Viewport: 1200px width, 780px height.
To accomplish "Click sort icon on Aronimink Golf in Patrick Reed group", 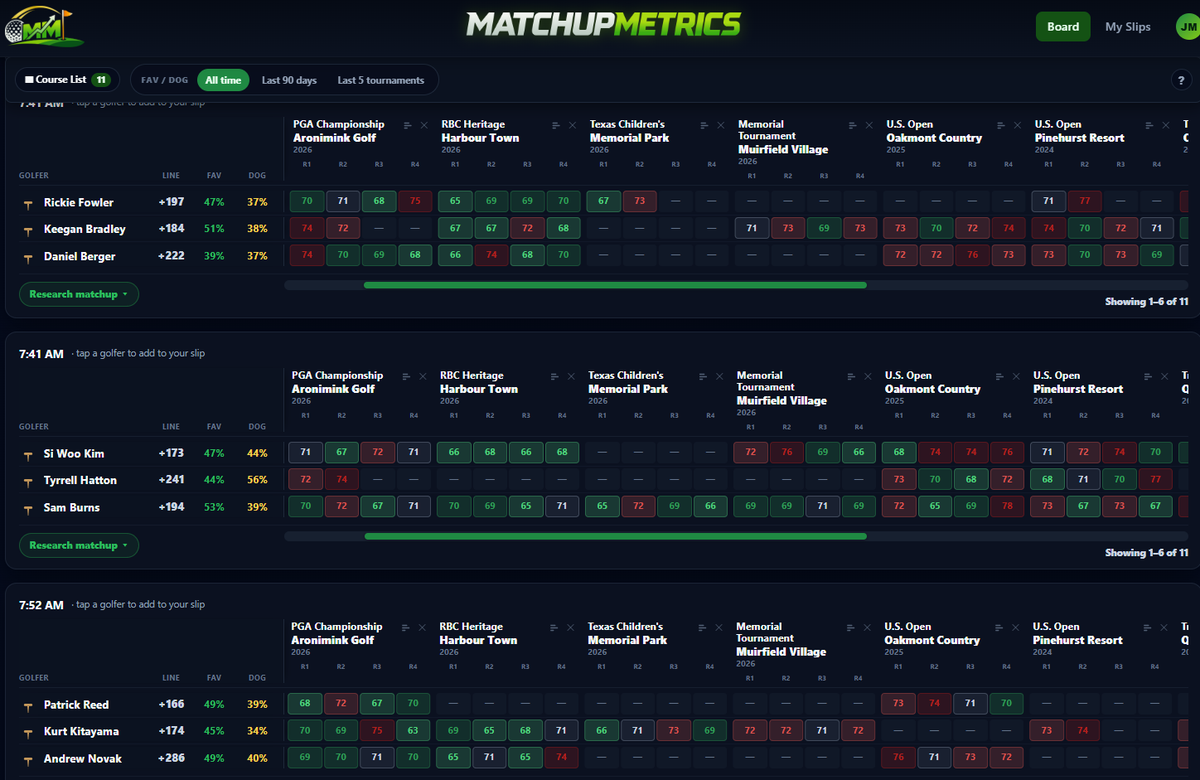I will (x=407, y=627).
